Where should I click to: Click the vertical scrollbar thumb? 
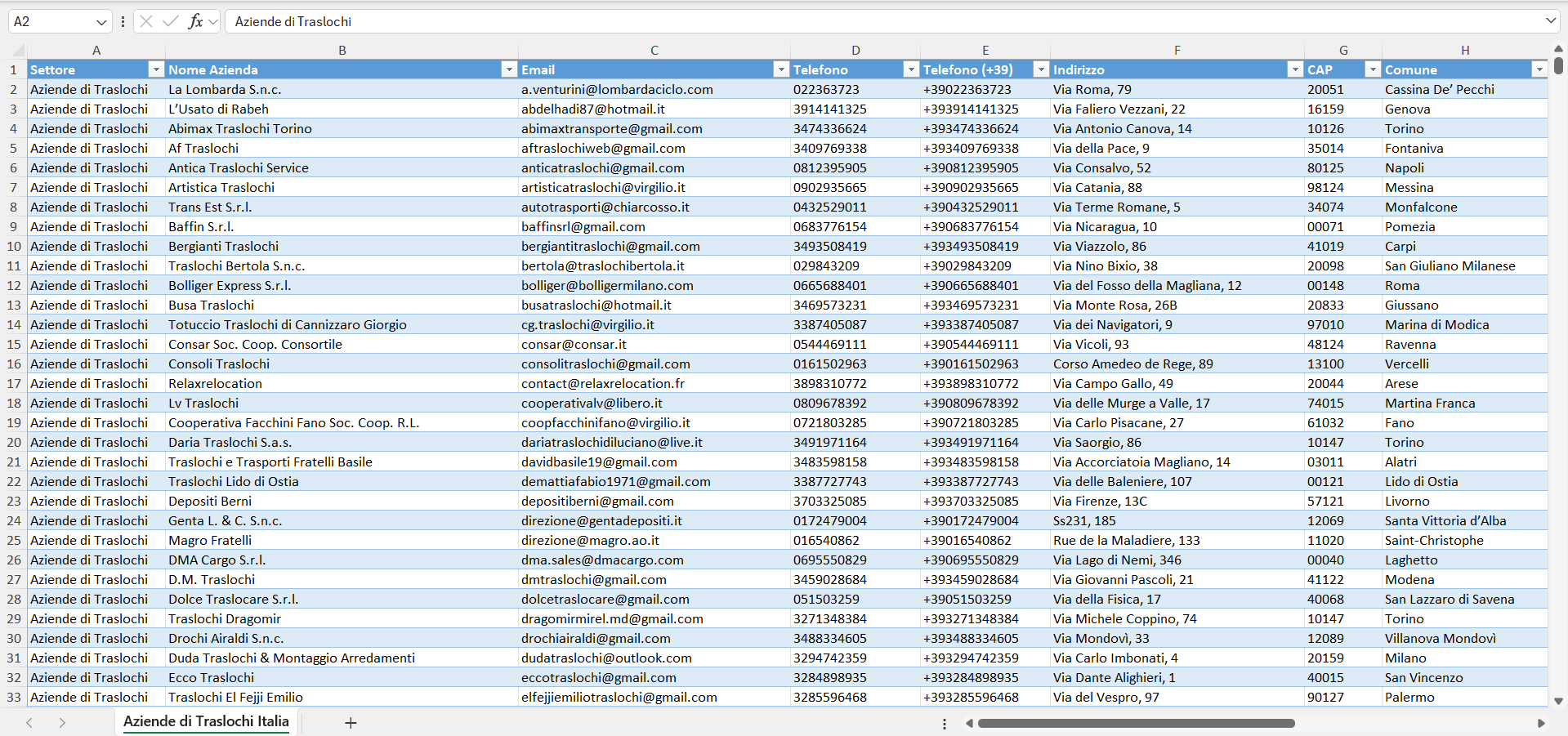(1558, 65)
